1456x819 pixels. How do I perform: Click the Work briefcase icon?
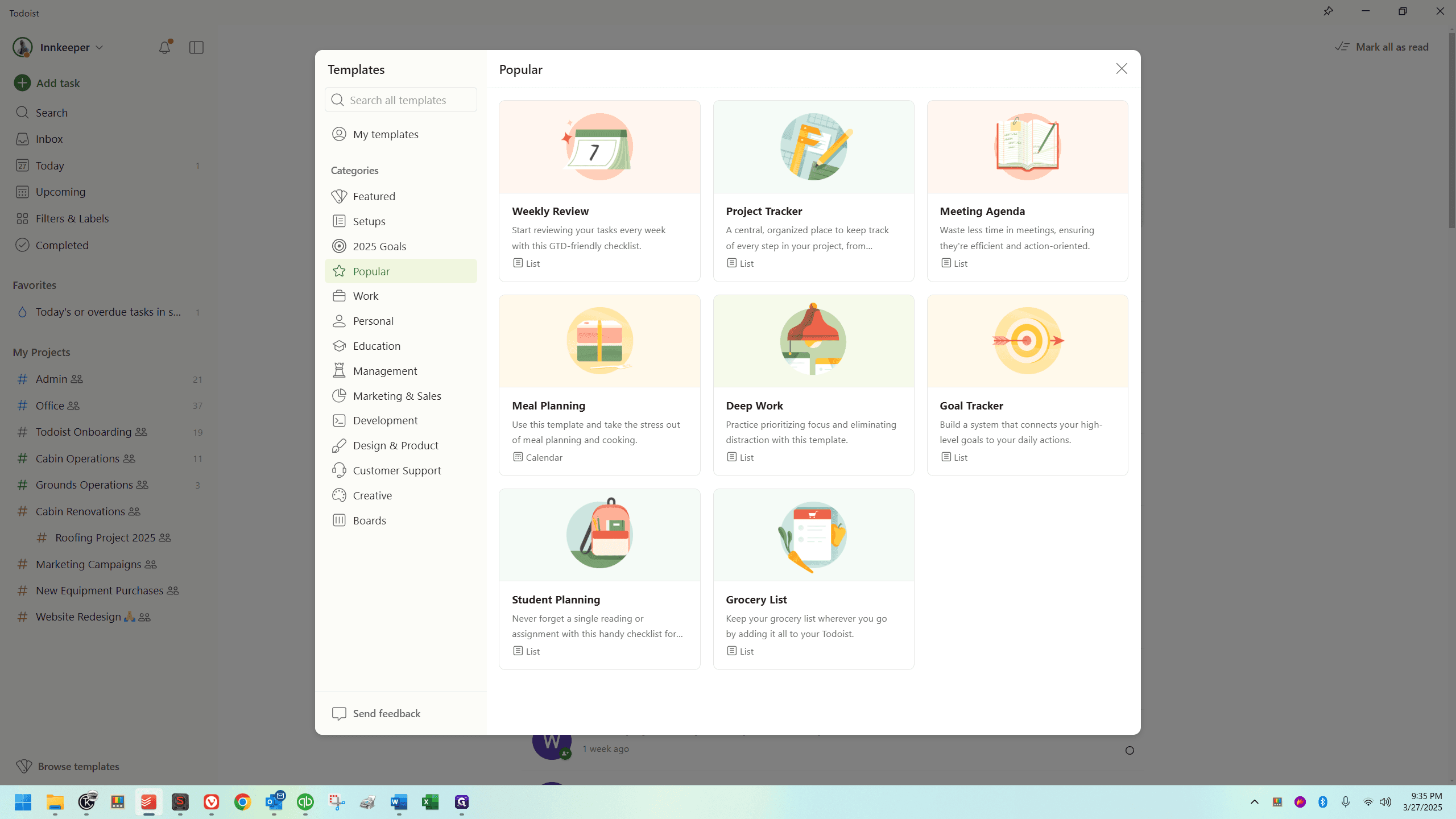click(x=339, y=296)
